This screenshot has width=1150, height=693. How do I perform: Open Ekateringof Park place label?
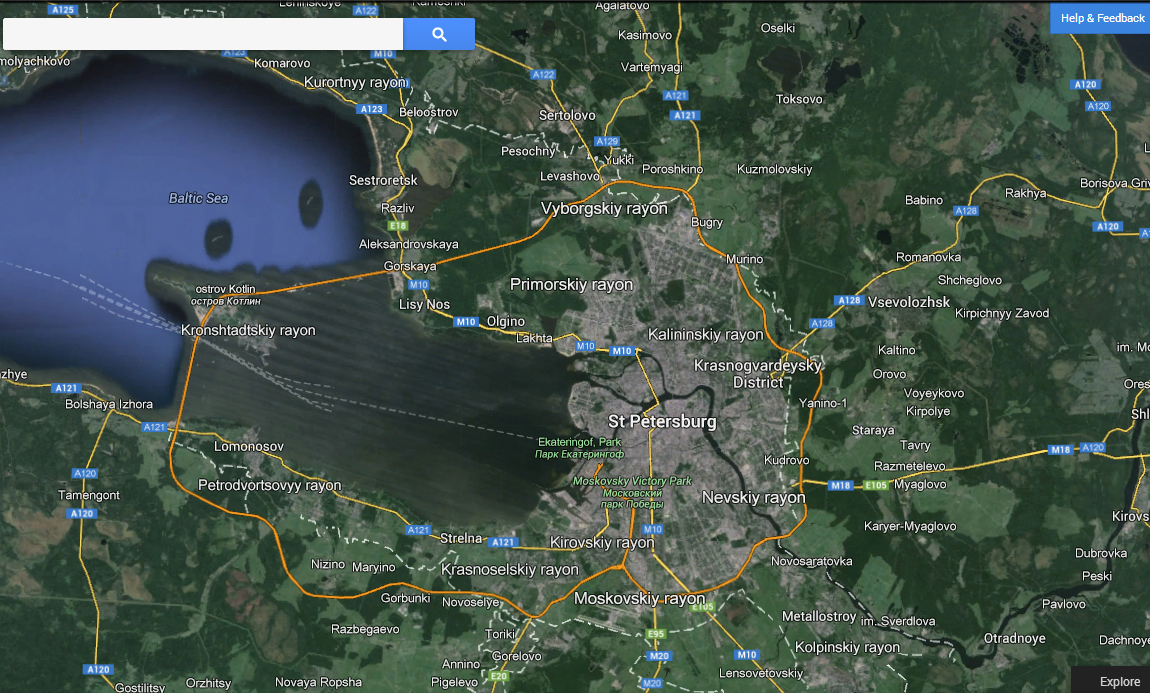pyautogui.click(x=579, y=448)
